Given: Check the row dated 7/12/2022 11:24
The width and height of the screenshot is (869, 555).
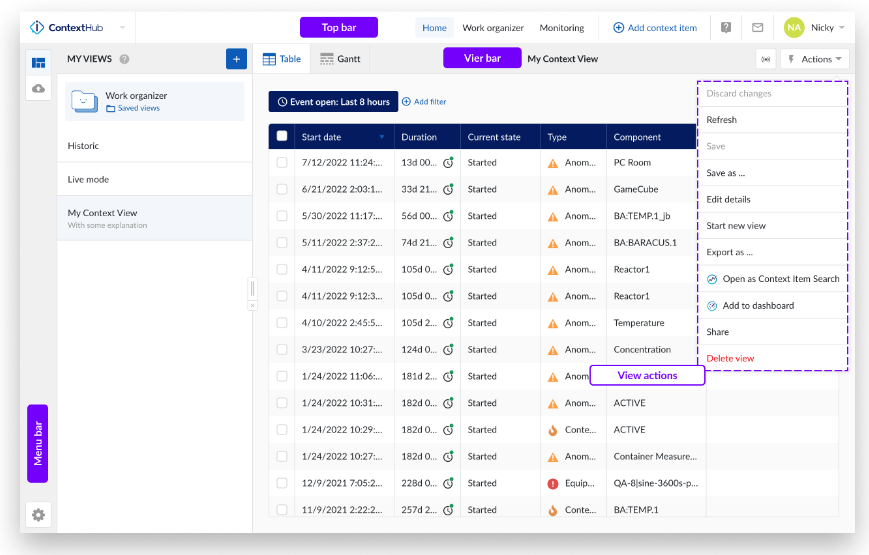Looking at the screenshot, I should click(282, 162).
